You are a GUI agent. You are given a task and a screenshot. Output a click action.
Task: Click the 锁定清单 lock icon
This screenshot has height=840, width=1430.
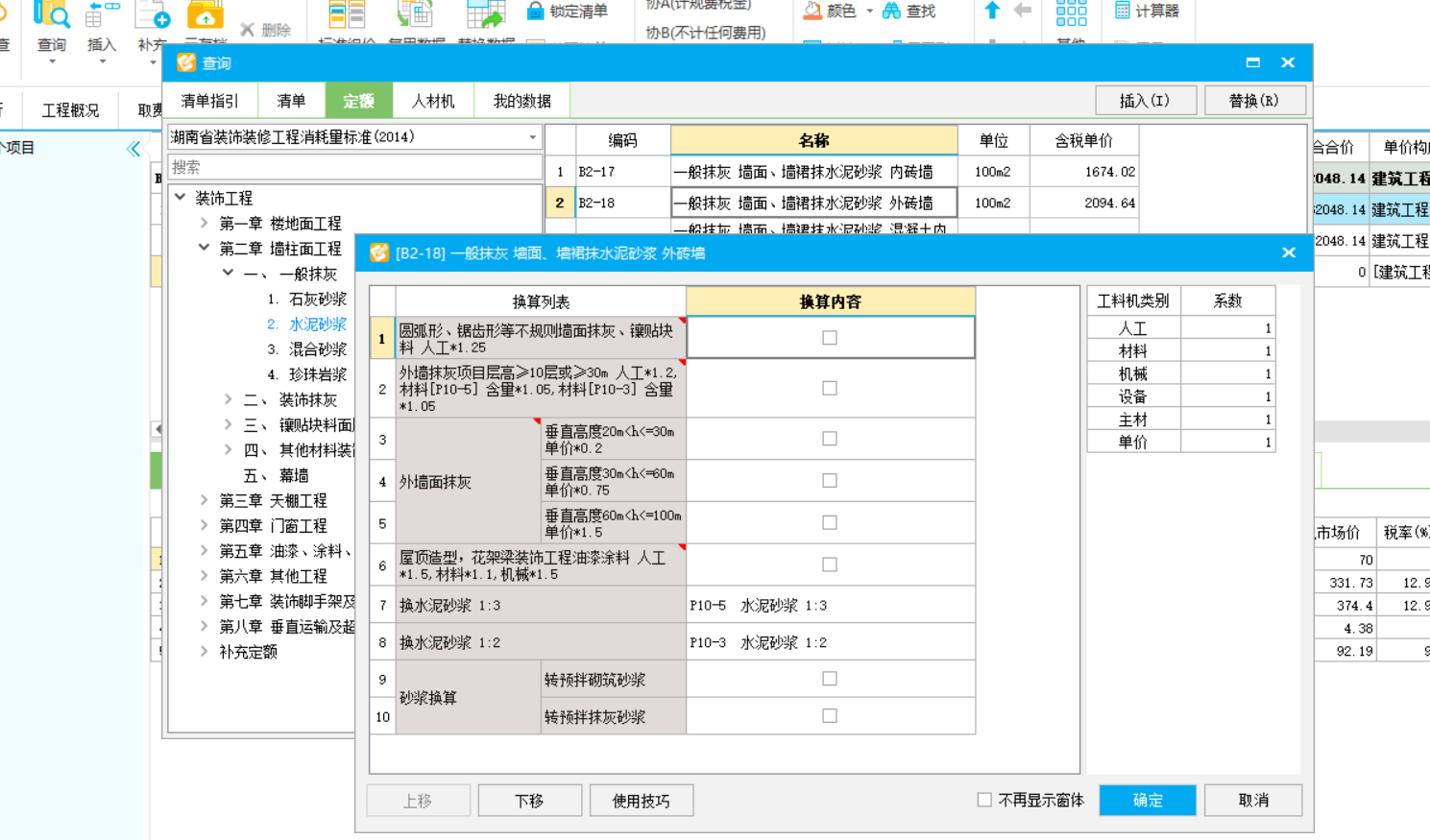pyautogui.click(x=535, y=11)
